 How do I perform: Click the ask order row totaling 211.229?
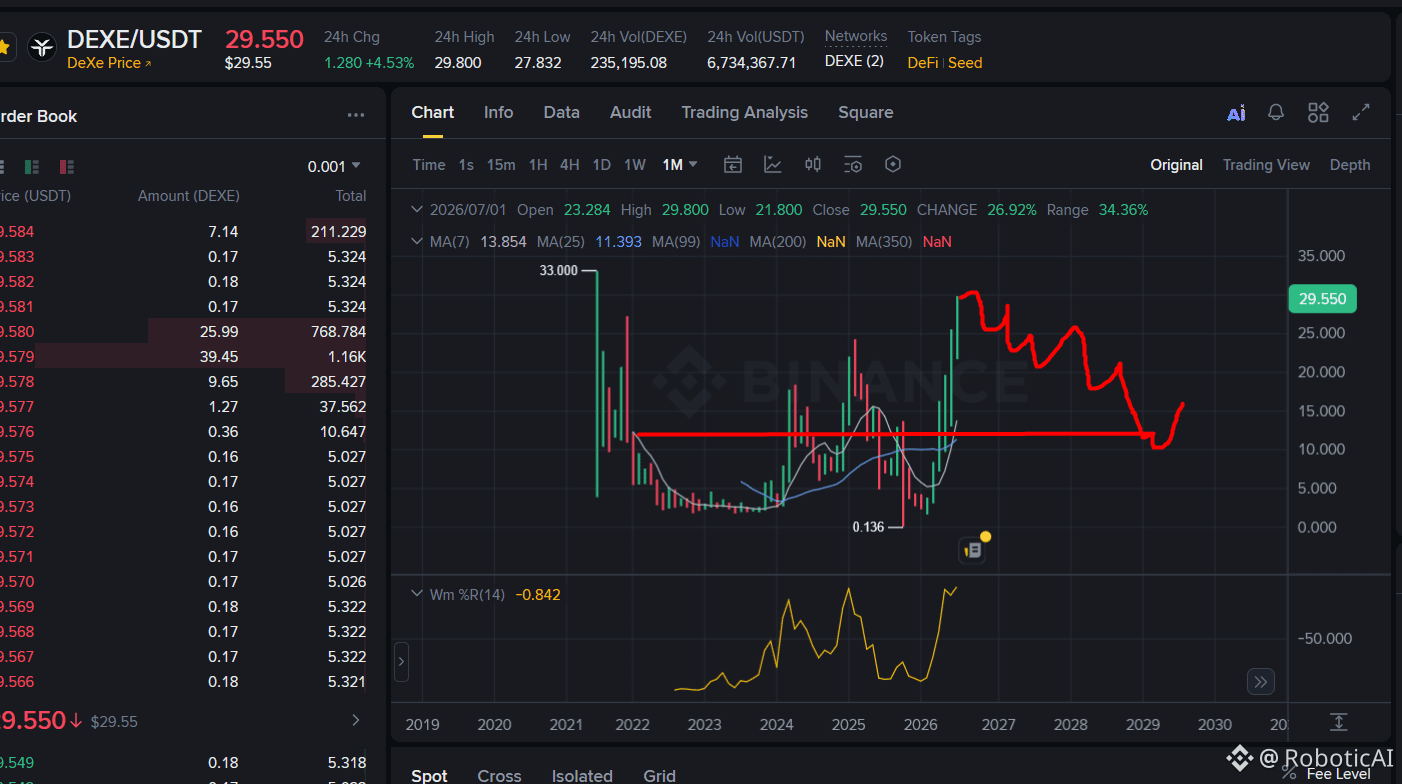coord(183,232)
